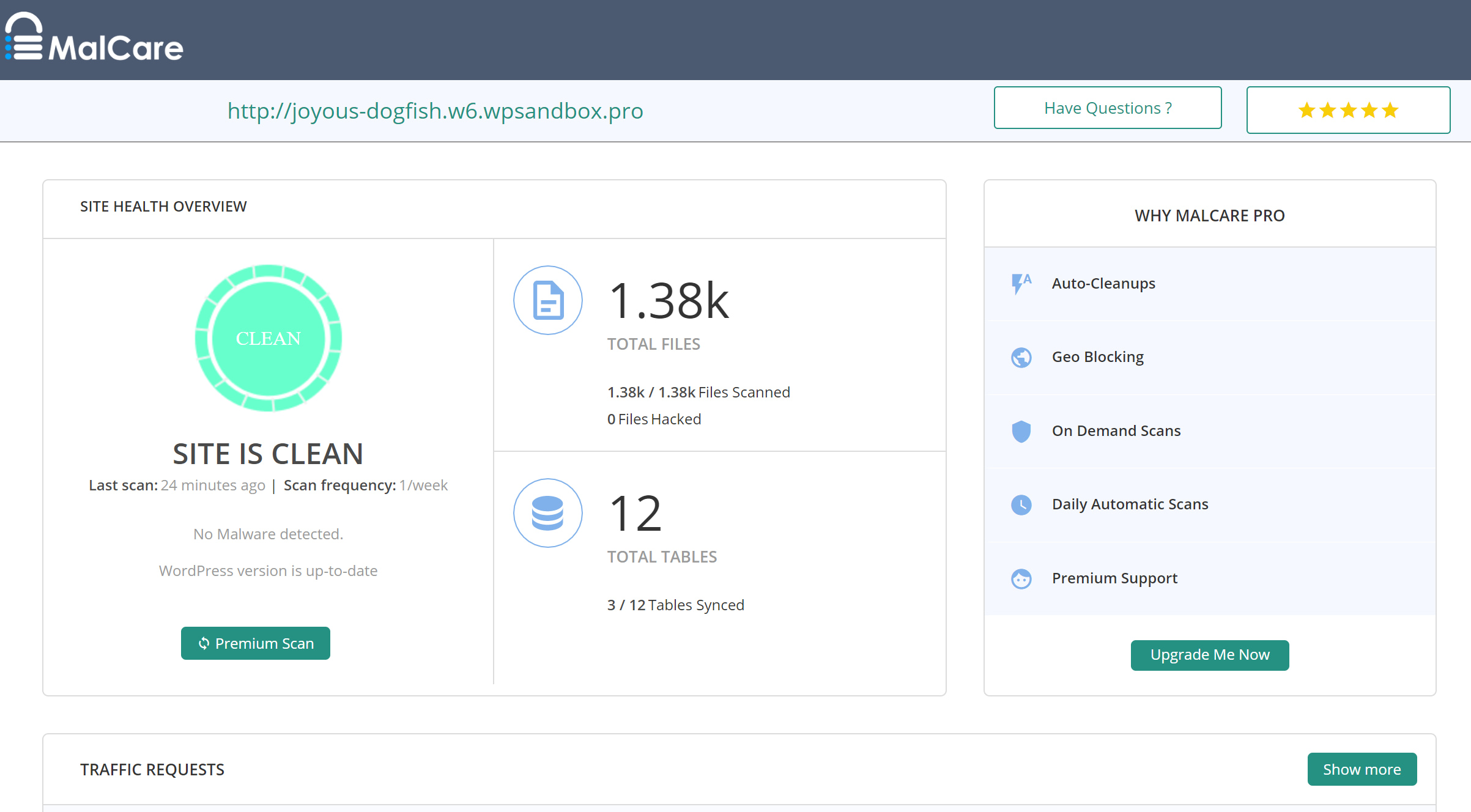The image size is (1471, 812).
Task: Click the Daily Automatic Scans clock icon
Action: pos(1020,504)
